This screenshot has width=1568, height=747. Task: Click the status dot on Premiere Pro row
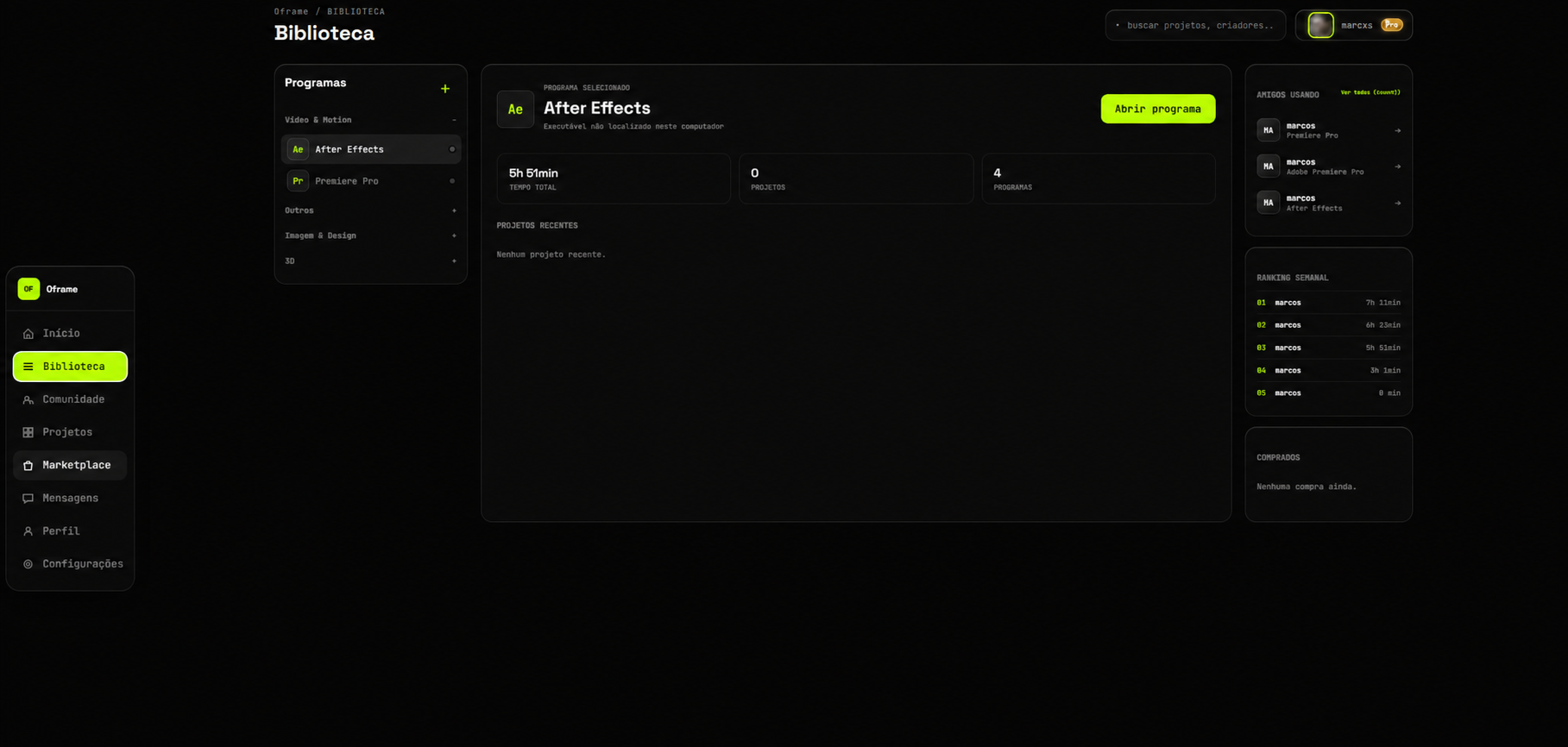coord(452,181)
